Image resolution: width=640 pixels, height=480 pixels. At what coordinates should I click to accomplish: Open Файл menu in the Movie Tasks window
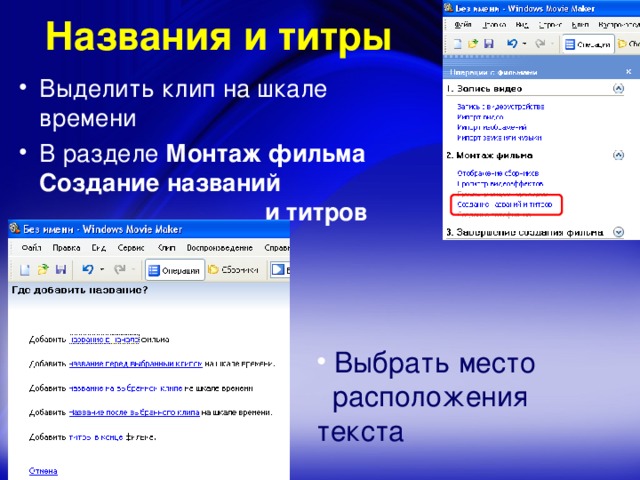(x=463, y=25)
